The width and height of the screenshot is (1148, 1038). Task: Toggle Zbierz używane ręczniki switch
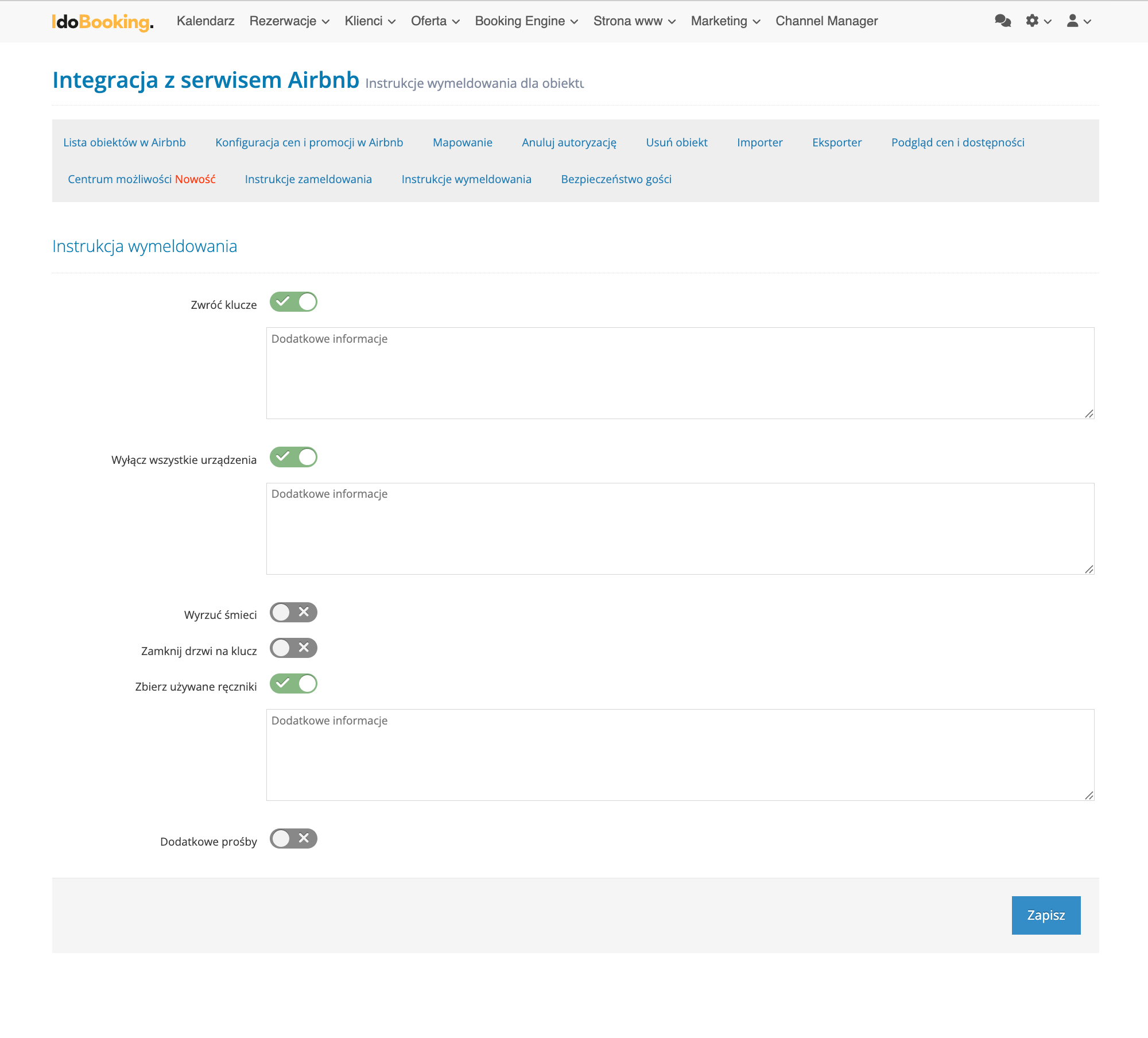pyautogui.click(x=293, y=684)
